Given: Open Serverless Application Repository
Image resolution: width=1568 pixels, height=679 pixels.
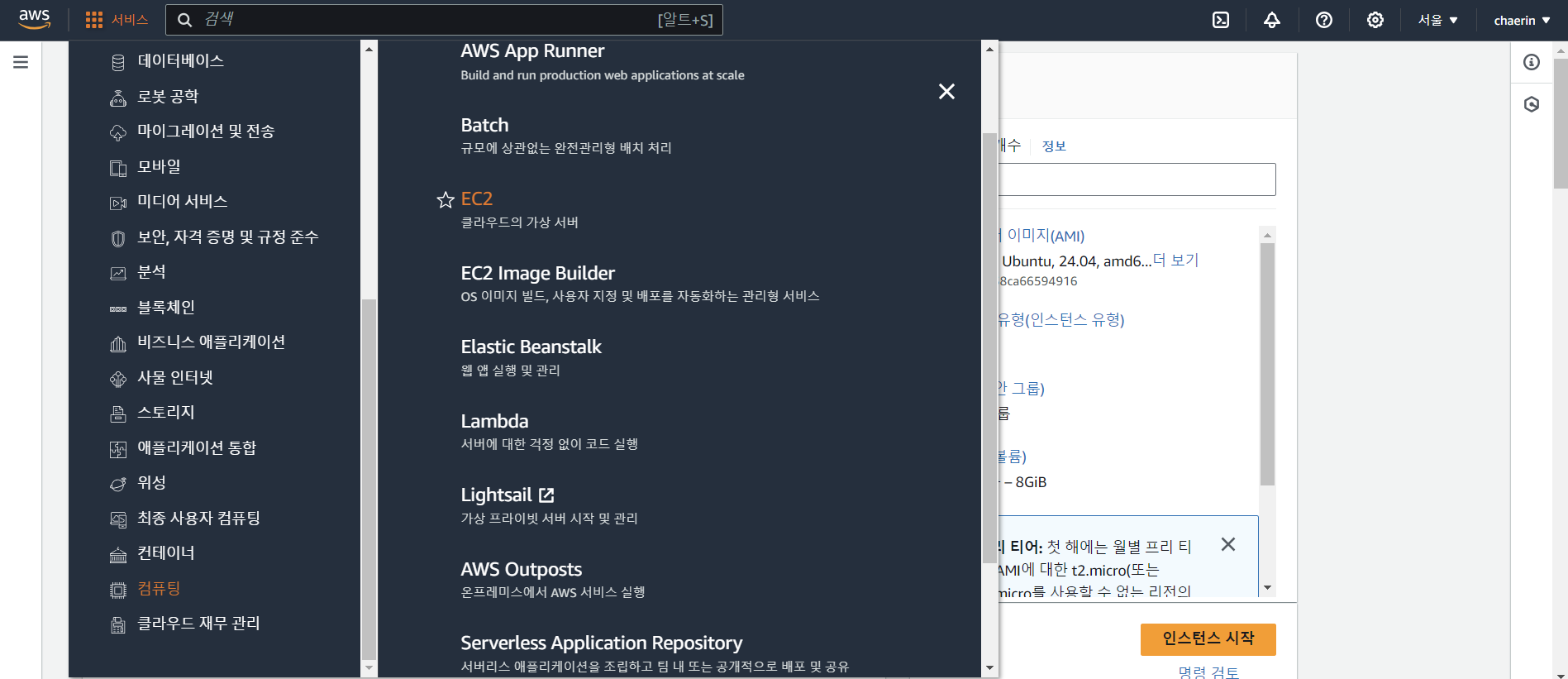Looking at the screenshot, I should pyautogui.click(x=601, y=643).
